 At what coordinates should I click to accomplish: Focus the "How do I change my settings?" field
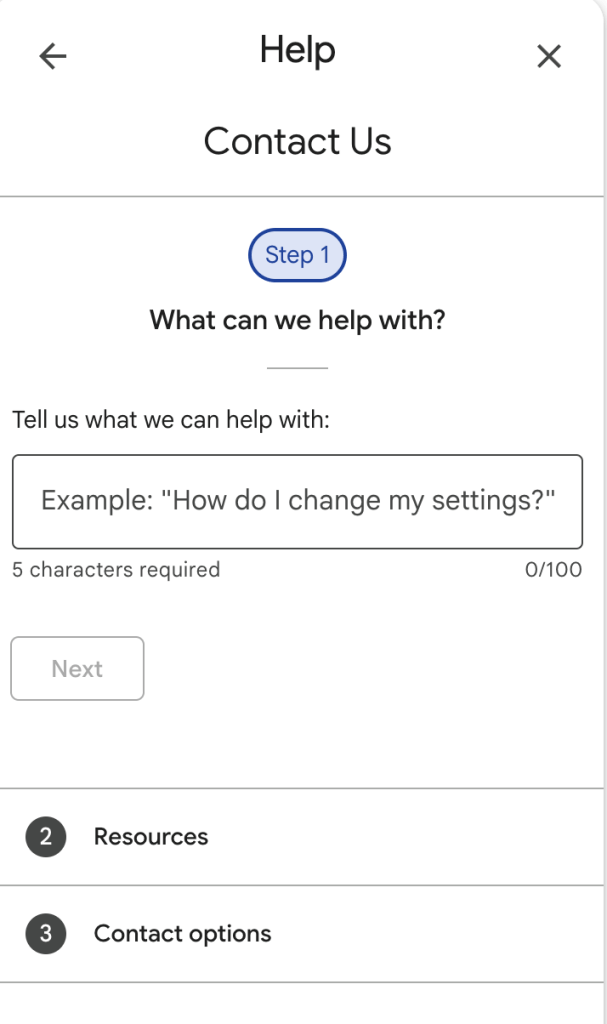coord(297,501)
